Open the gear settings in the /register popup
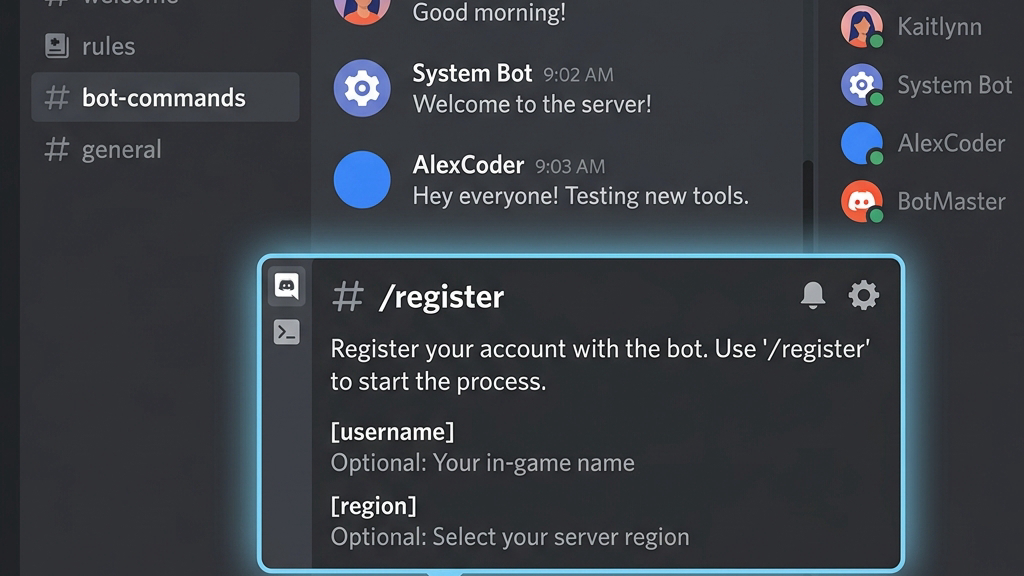 click(x=863, y=295)
